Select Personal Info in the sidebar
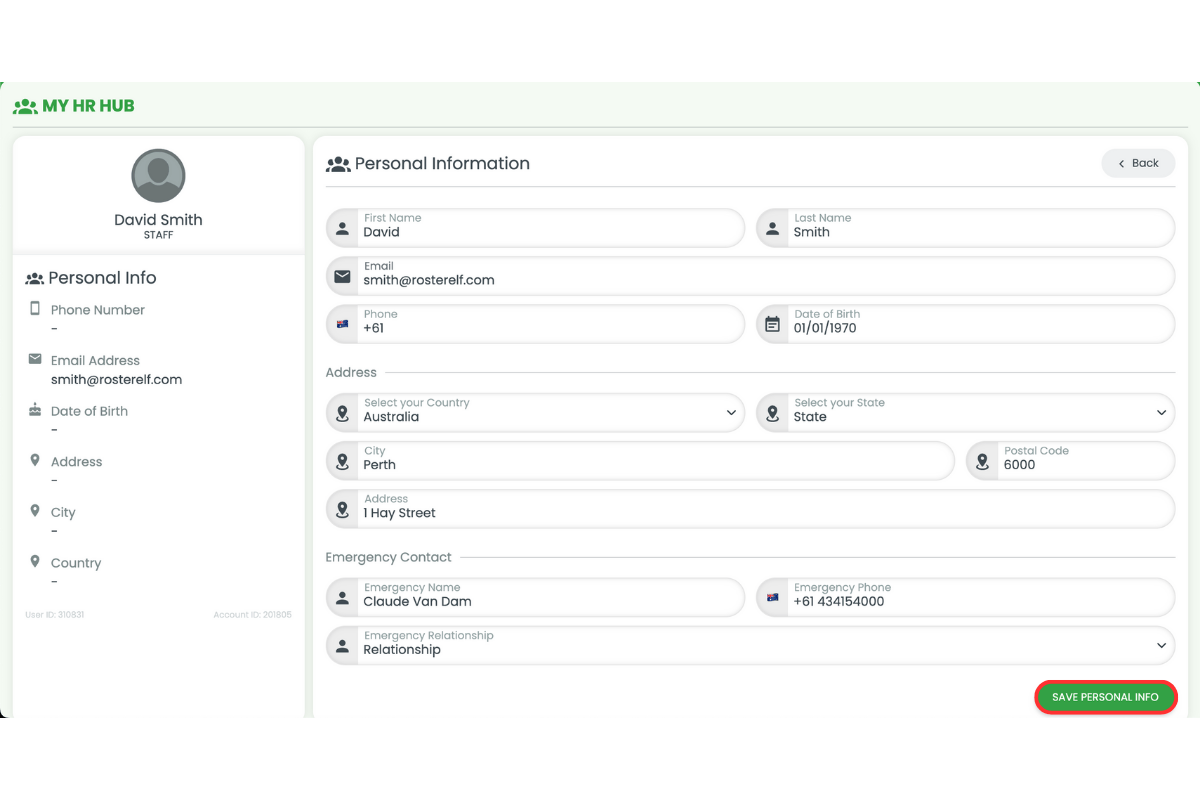Viewport: 1200px width, 800px height. [94, 278]
